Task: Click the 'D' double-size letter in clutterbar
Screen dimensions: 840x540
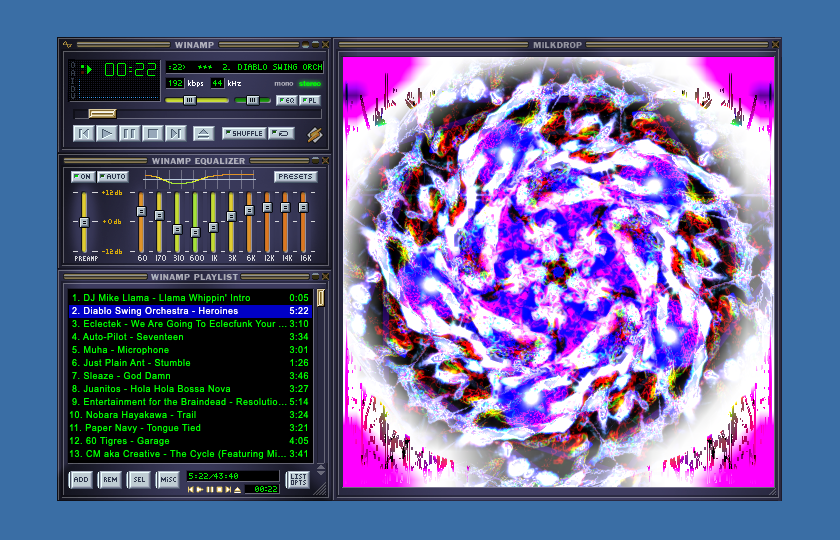Action: coord(73,88)
